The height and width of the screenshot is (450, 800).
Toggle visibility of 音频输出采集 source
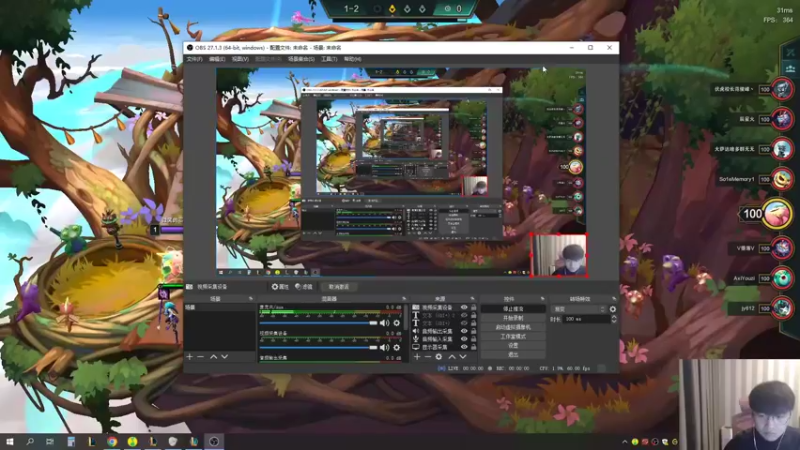(464, 331)
